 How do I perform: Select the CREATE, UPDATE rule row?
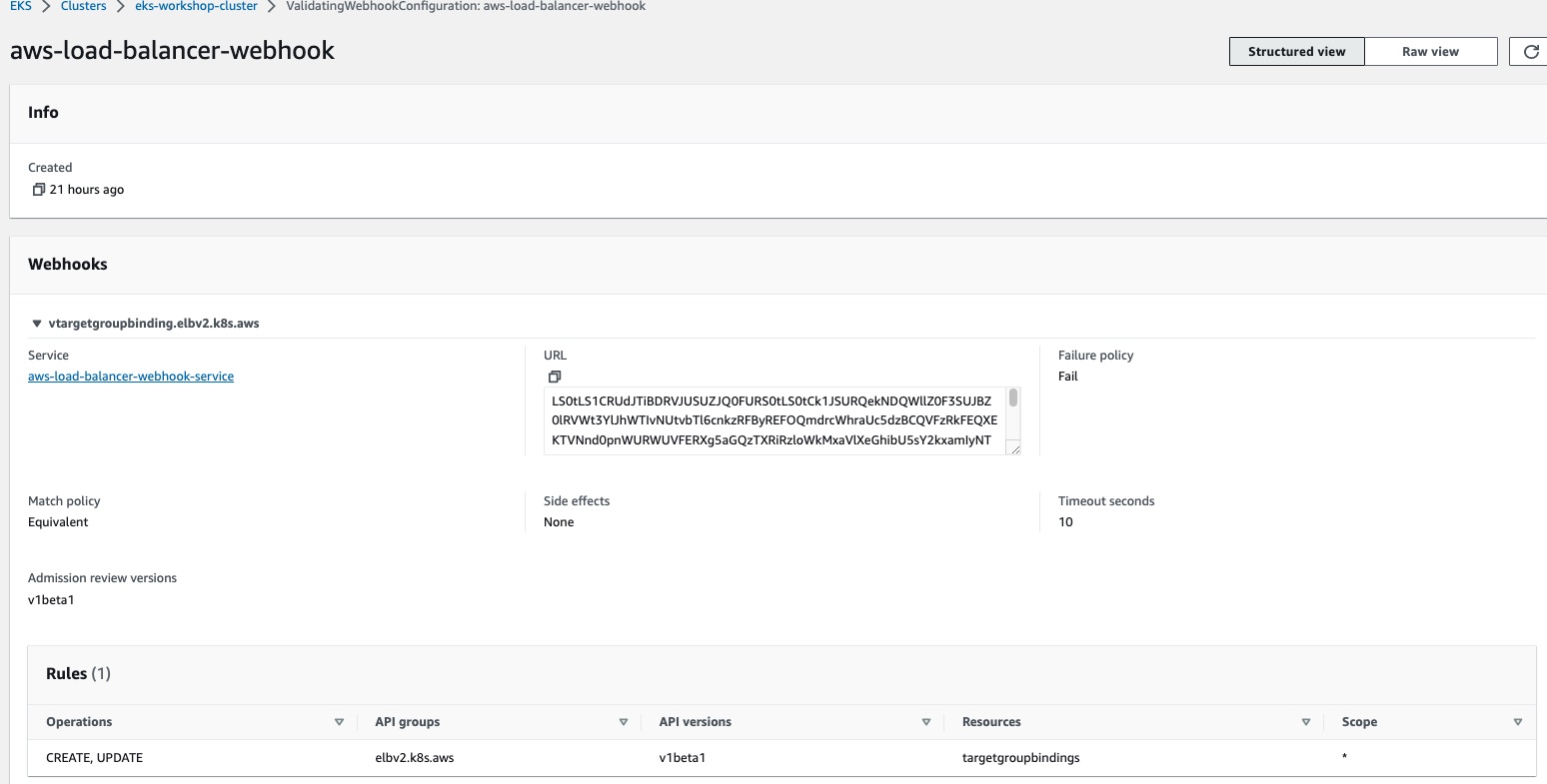click(x=95, y=758)
